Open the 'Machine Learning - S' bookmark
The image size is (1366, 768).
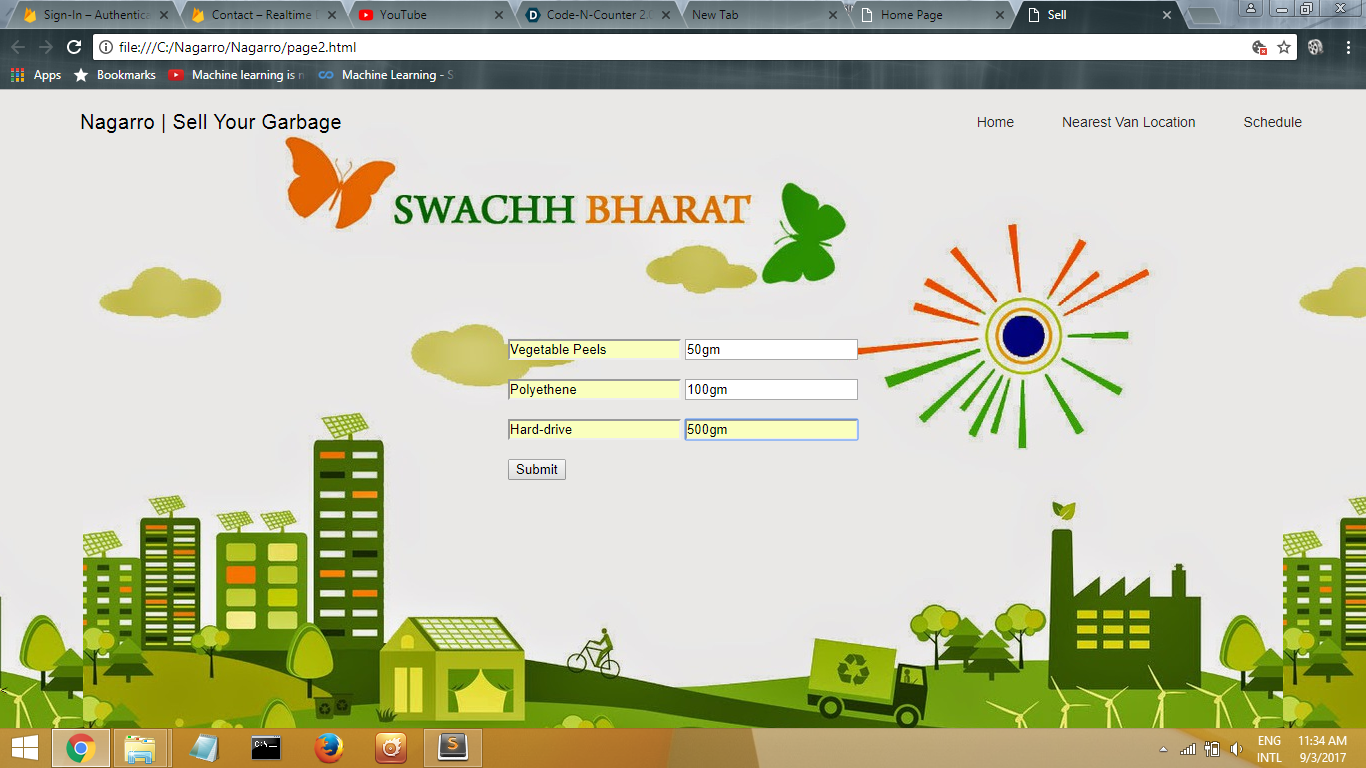click(x=386, y=75)
